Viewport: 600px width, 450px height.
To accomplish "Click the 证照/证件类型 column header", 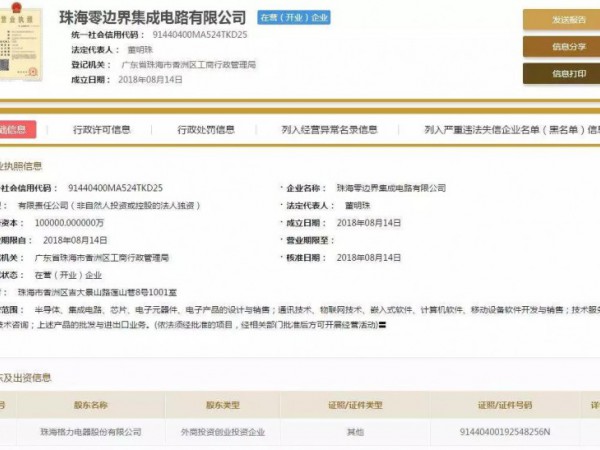I will click(358, 406).
